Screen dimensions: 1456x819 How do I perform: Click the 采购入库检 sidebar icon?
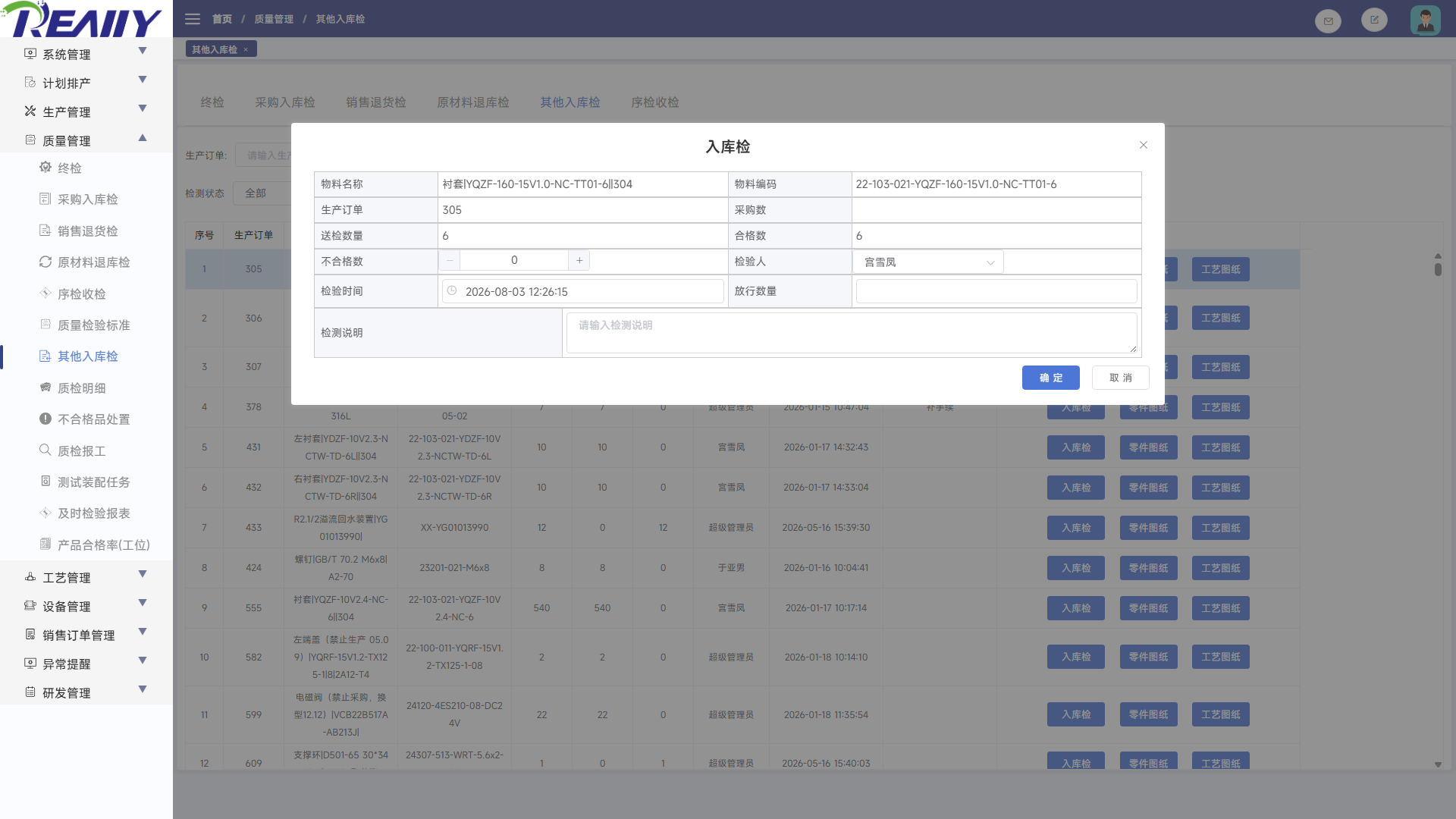45,199
